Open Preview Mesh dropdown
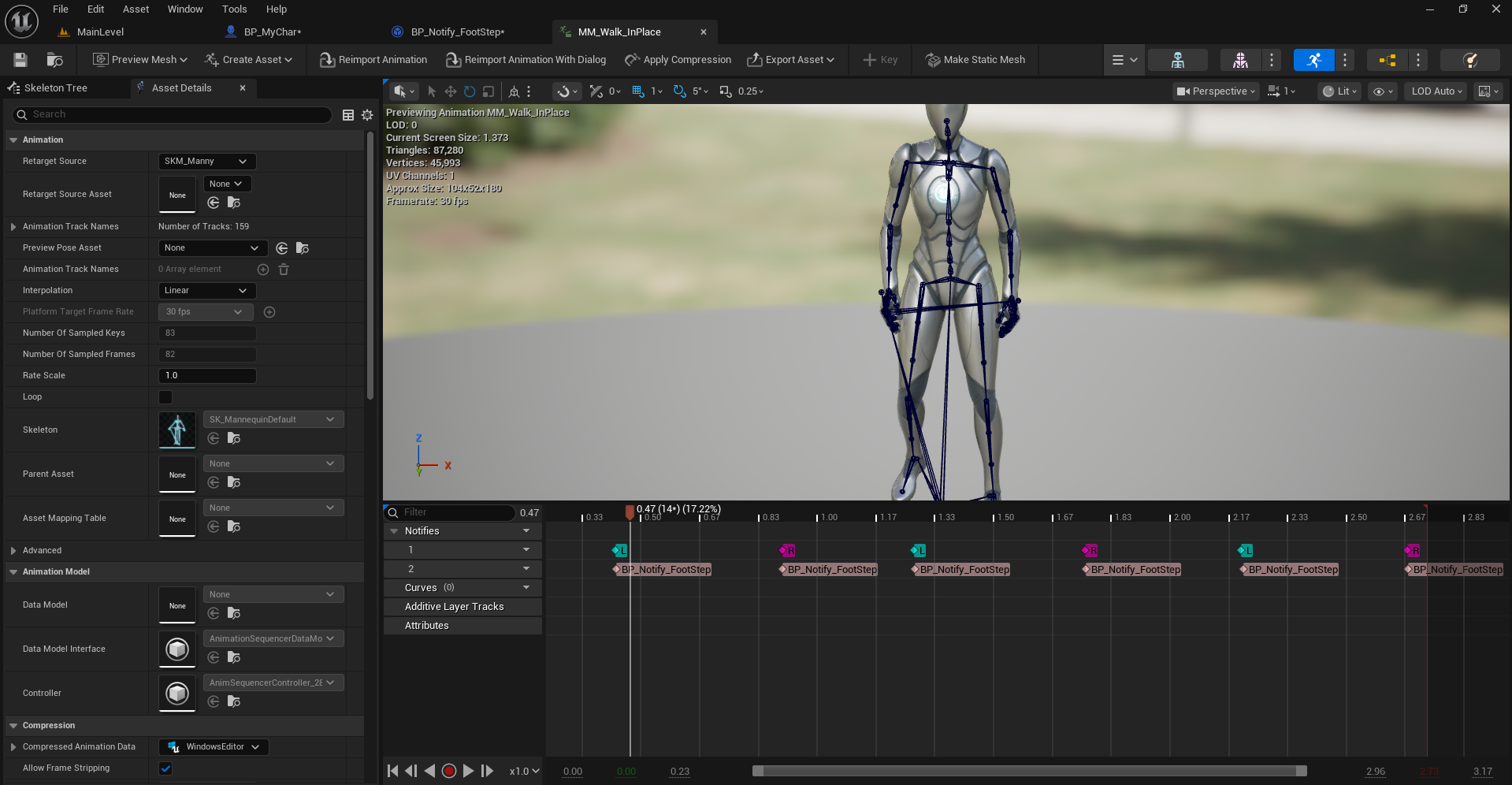Viewport: 1512px width, 785px height. click(140, 60)
